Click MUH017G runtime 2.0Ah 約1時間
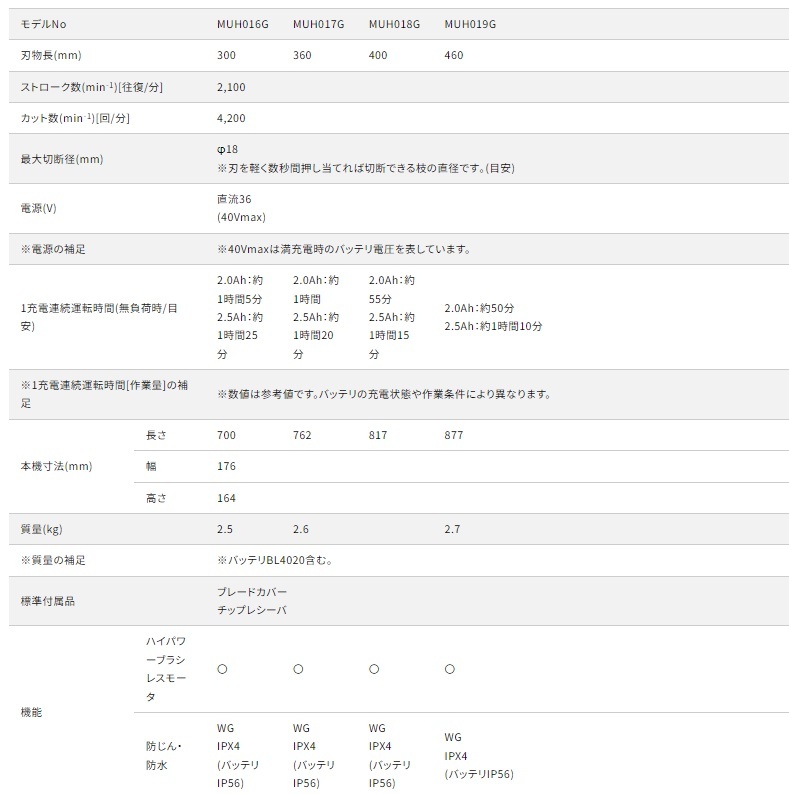The width and height of the screenshot is (789, 794). click(316, 290)
